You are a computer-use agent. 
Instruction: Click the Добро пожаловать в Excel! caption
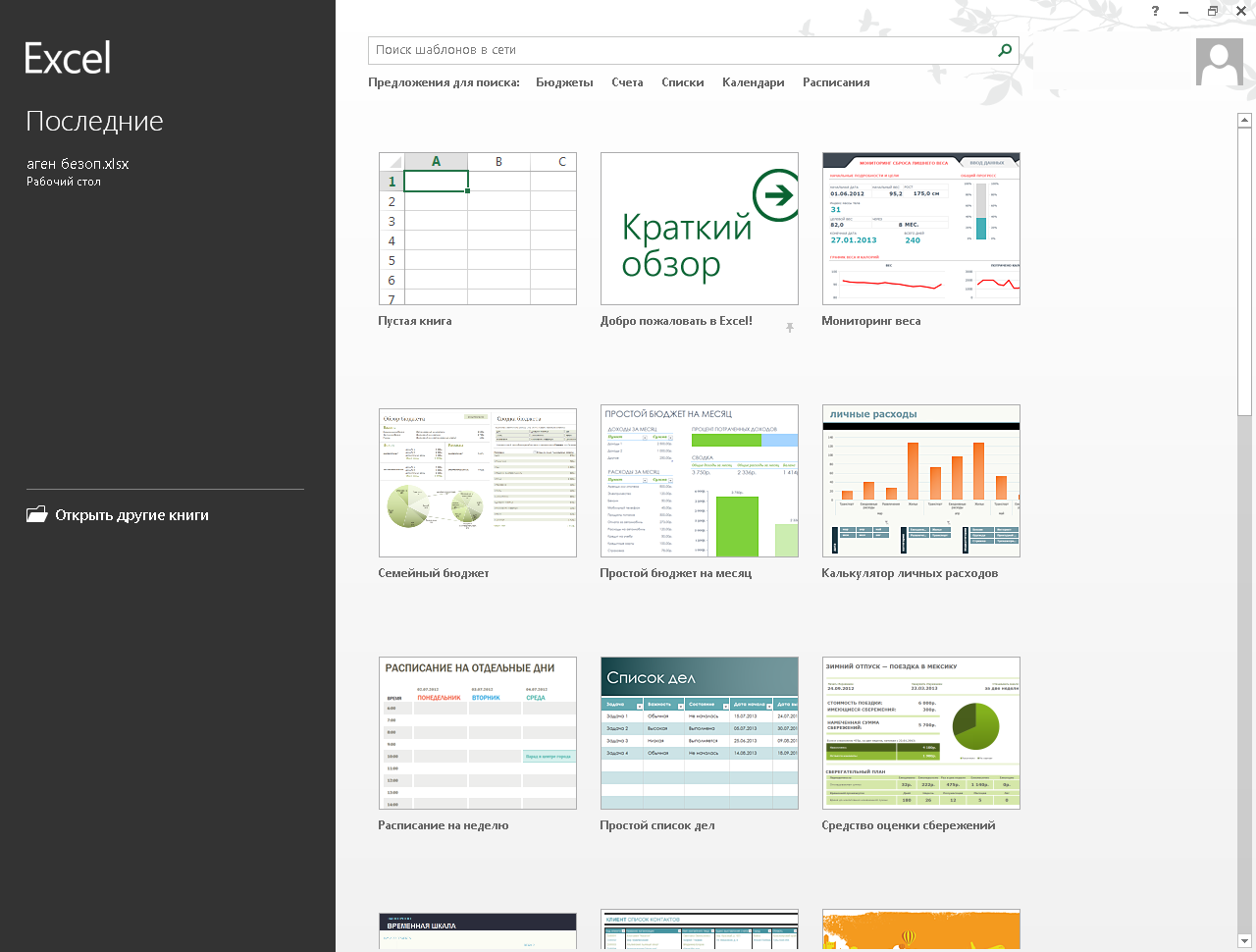(x=676, y=321)
